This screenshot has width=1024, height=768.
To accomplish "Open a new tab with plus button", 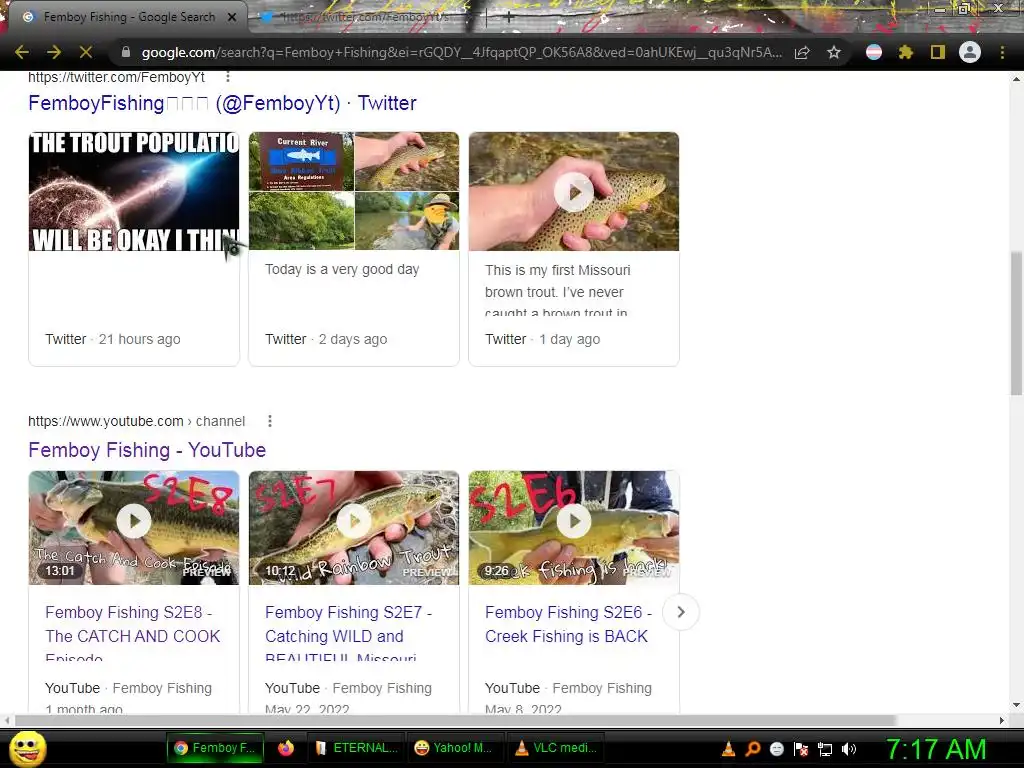I will 509,18.
